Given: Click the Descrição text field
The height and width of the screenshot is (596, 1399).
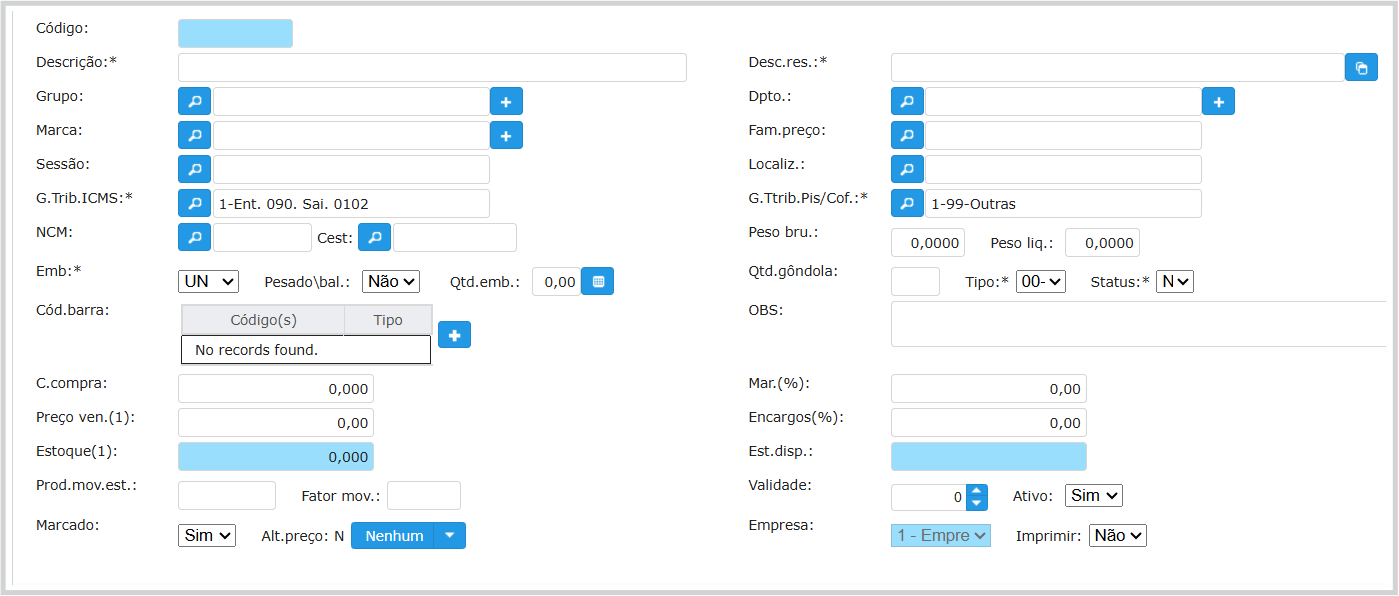Looking at the screenshot, I should point(432,67).
